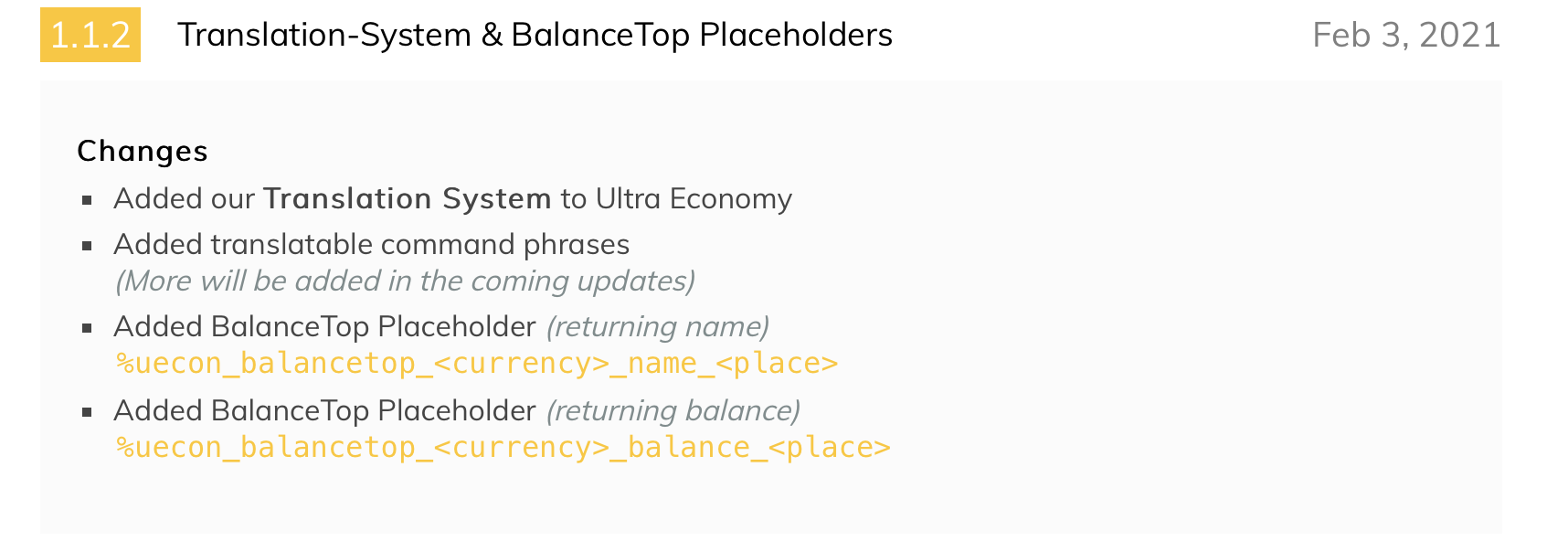
Task: Click 'Added BalanceTop Placeholder' text above name code
Action: point(324,326)
